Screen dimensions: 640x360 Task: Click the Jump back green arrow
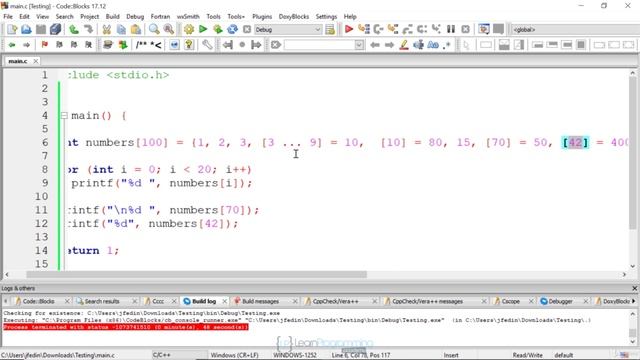[12, 45]
